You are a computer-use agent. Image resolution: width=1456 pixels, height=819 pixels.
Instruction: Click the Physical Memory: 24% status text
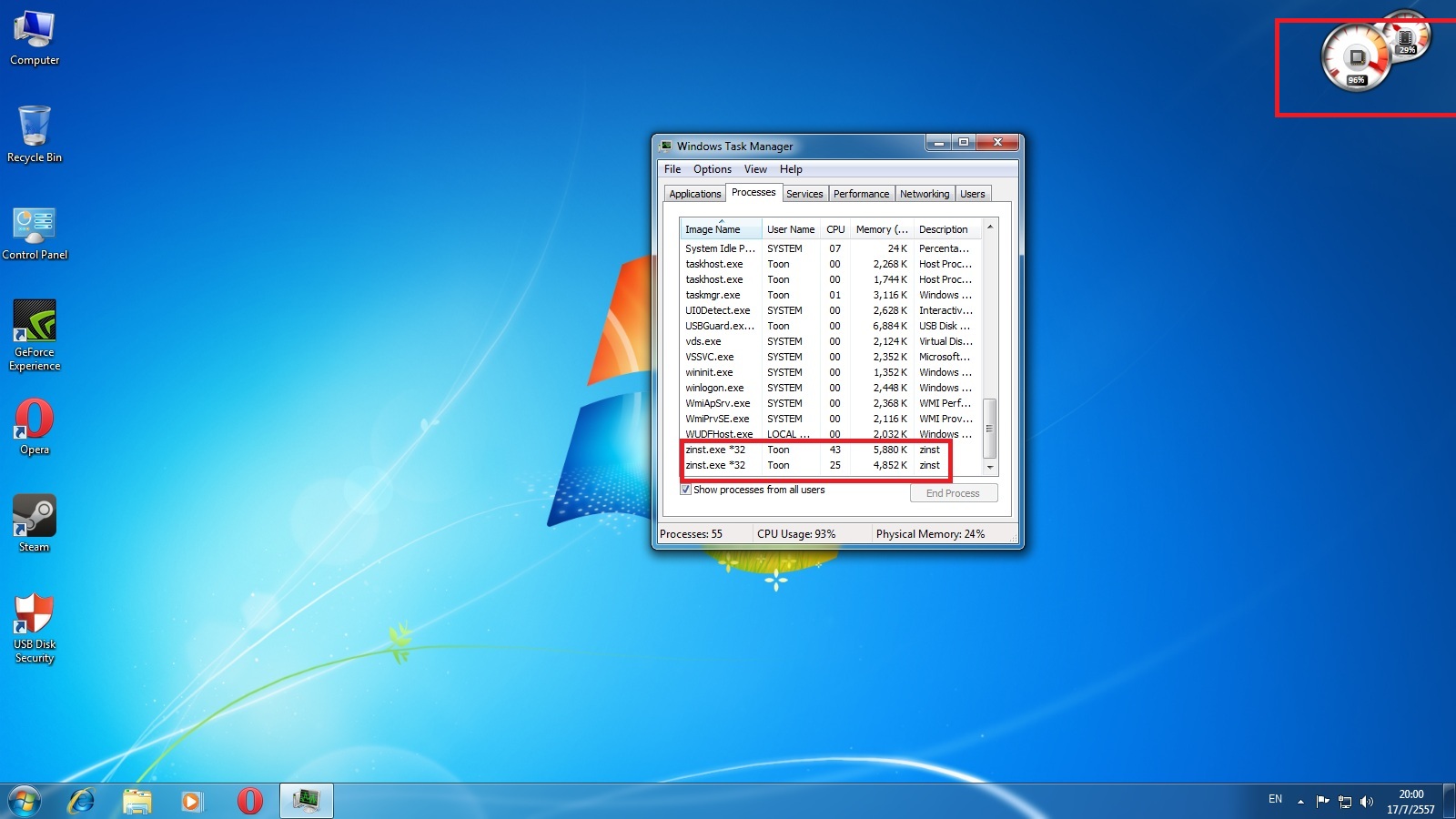(930, 534)
